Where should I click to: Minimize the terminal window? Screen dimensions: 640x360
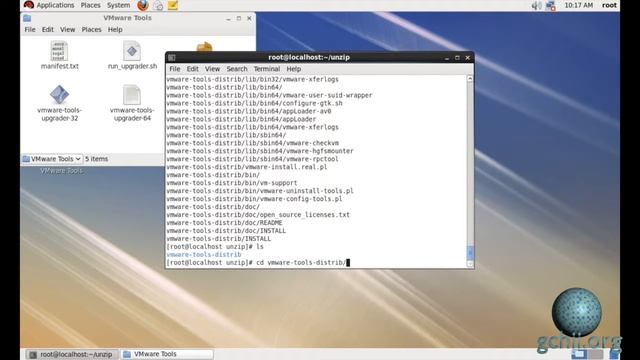click(x=447, y=58)
